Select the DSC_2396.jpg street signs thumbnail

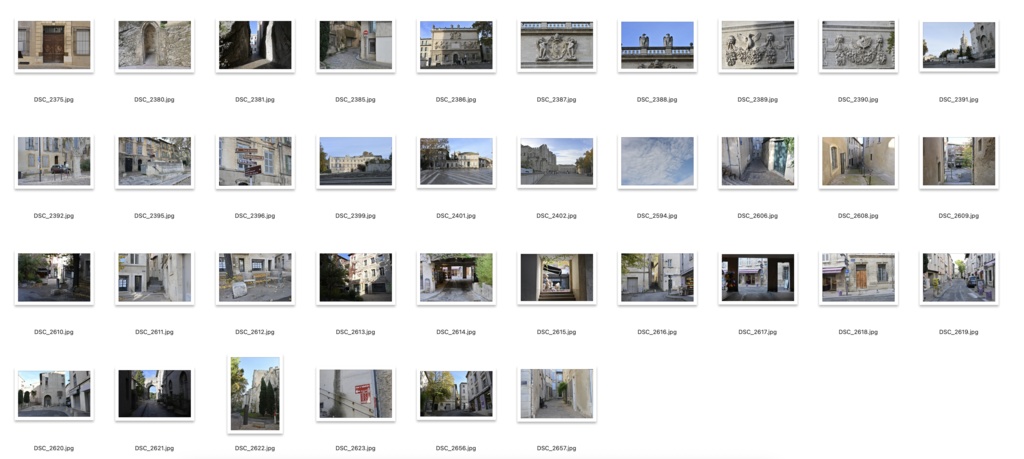(255, 161)
